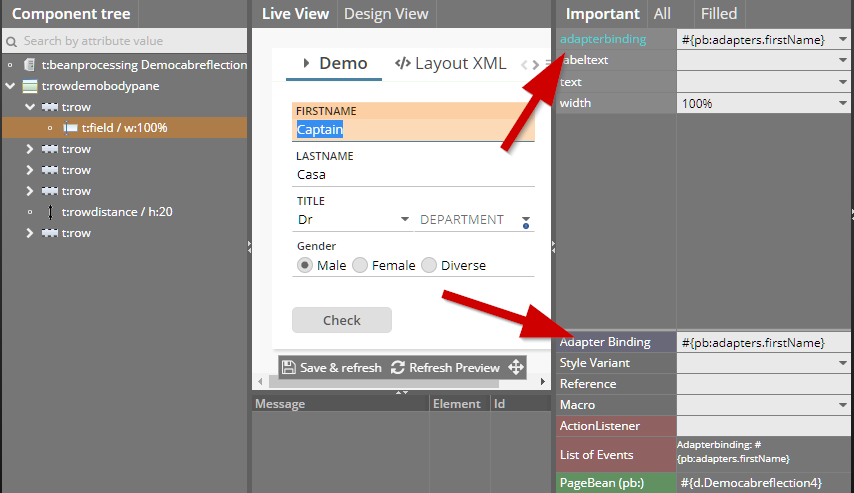This screenshot has height=493, width=854.
Task: Click the search magnifier icon in Component tree
Action: tap(11, 41)
